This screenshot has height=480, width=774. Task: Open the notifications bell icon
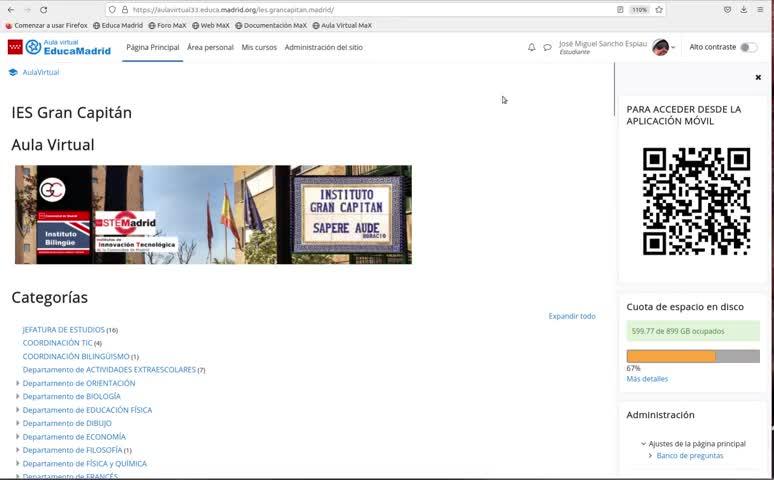(x=531, y=47)
